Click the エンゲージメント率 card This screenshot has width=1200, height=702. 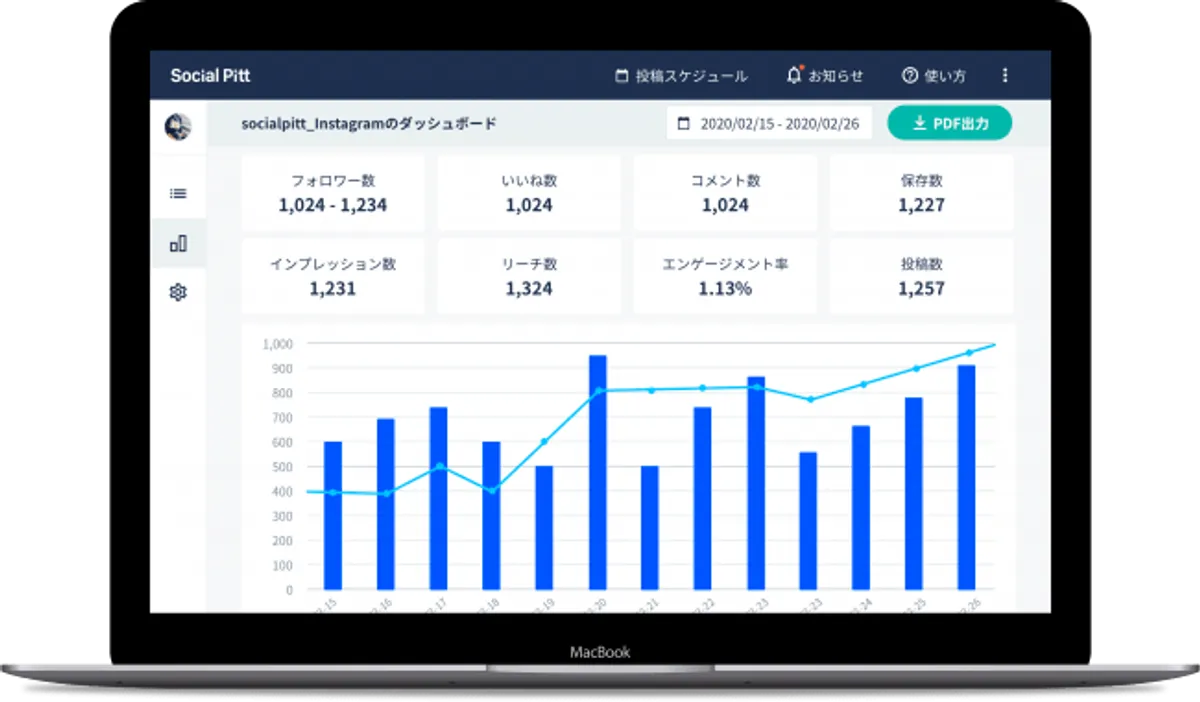coord(725,276)
